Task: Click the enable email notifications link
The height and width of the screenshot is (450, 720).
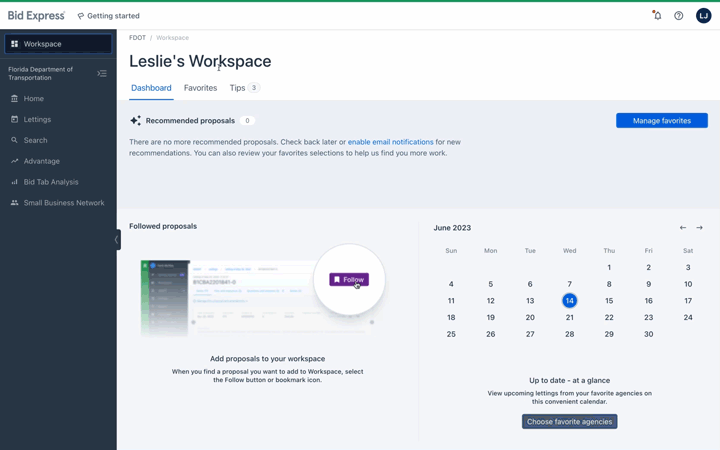Action: click(x=390, y=142)
